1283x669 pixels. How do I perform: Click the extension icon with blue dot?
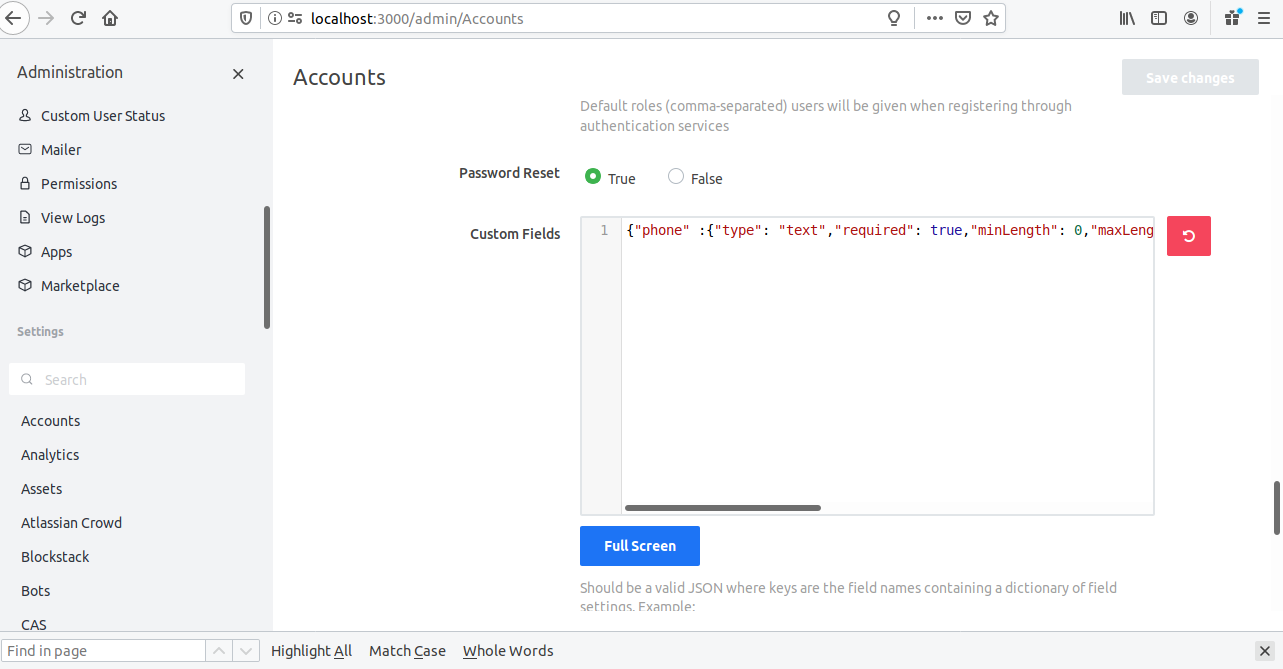point(1232,18)
